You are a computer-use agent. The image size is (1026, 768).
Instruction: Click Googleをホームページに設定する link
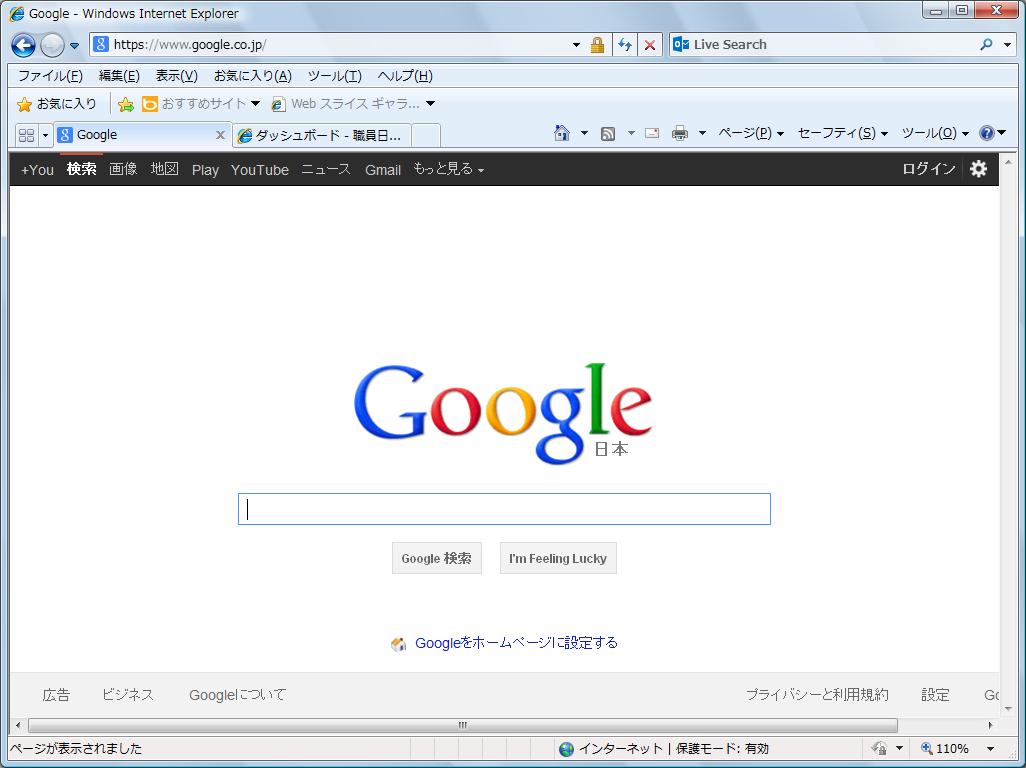(516, 643)
